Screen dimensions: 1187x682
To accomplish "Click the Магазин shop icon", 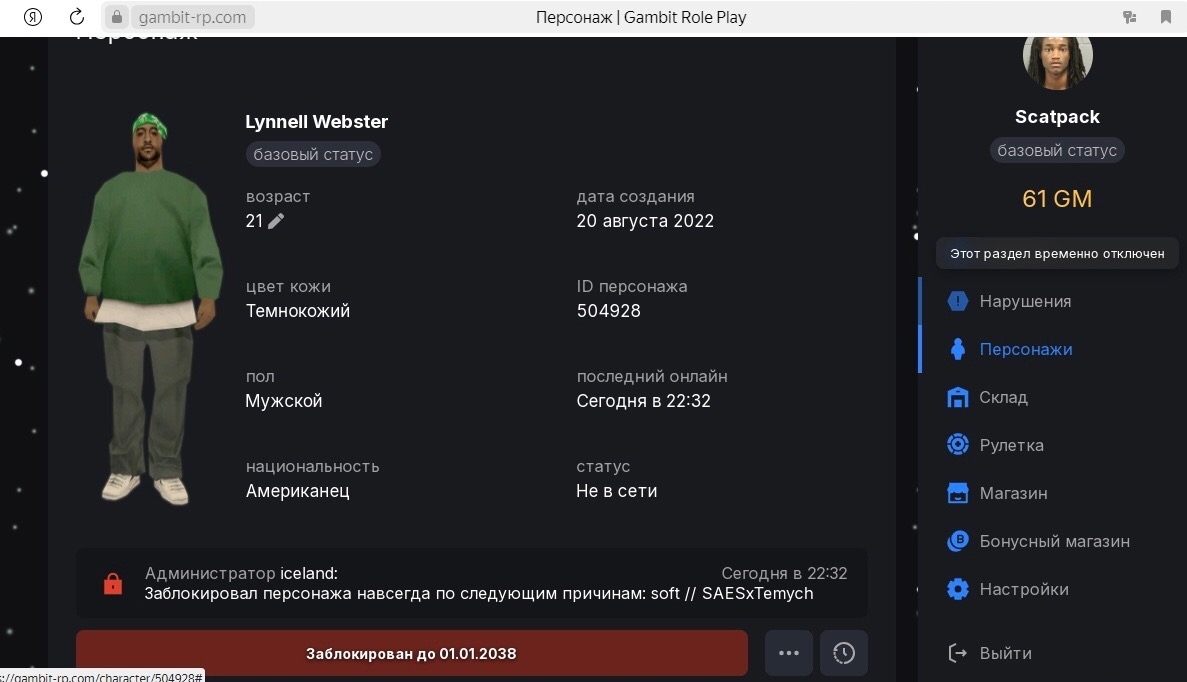I will pyautogui.click(x=958, y=493).
